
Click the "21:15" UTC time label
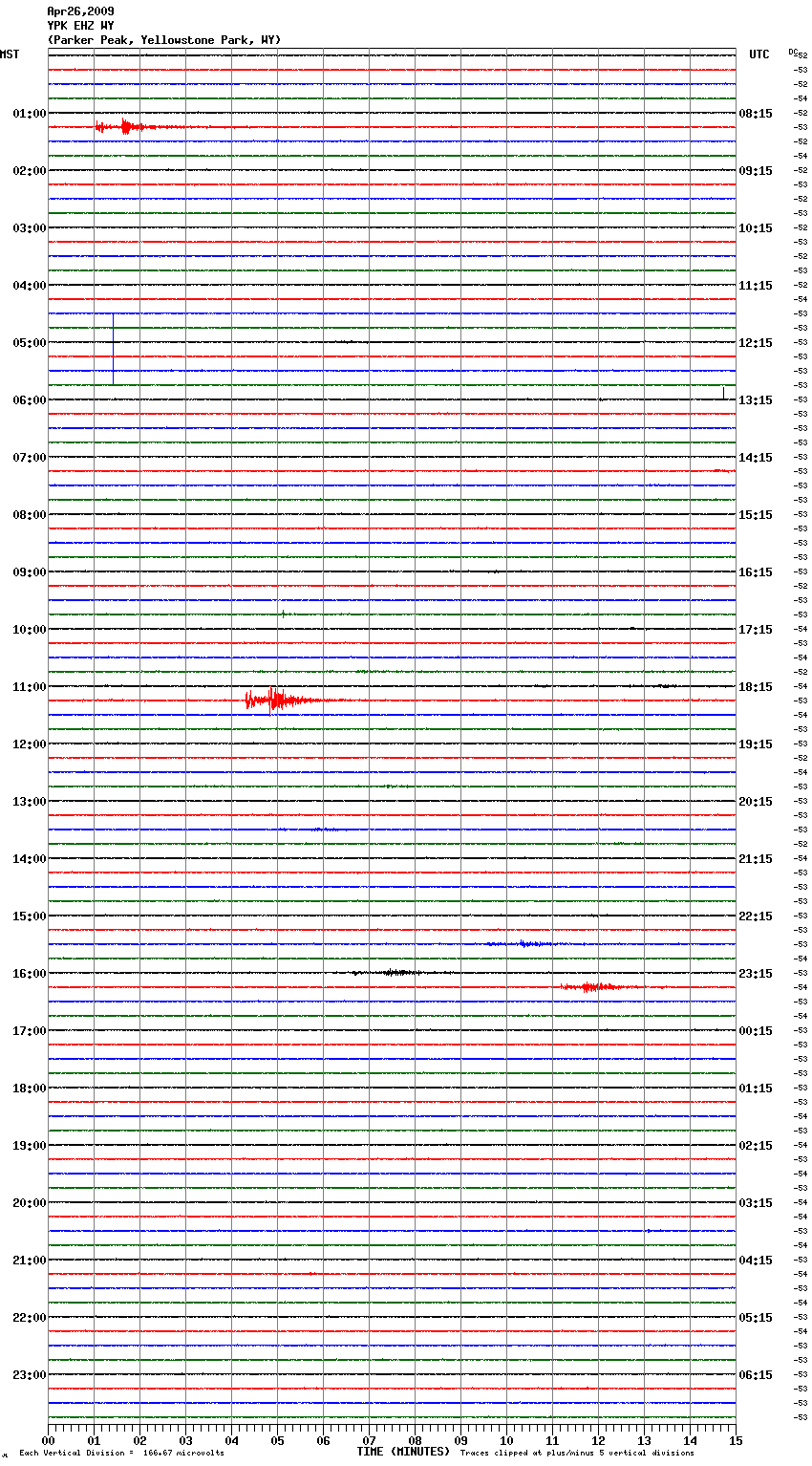[x=756, y=859]
